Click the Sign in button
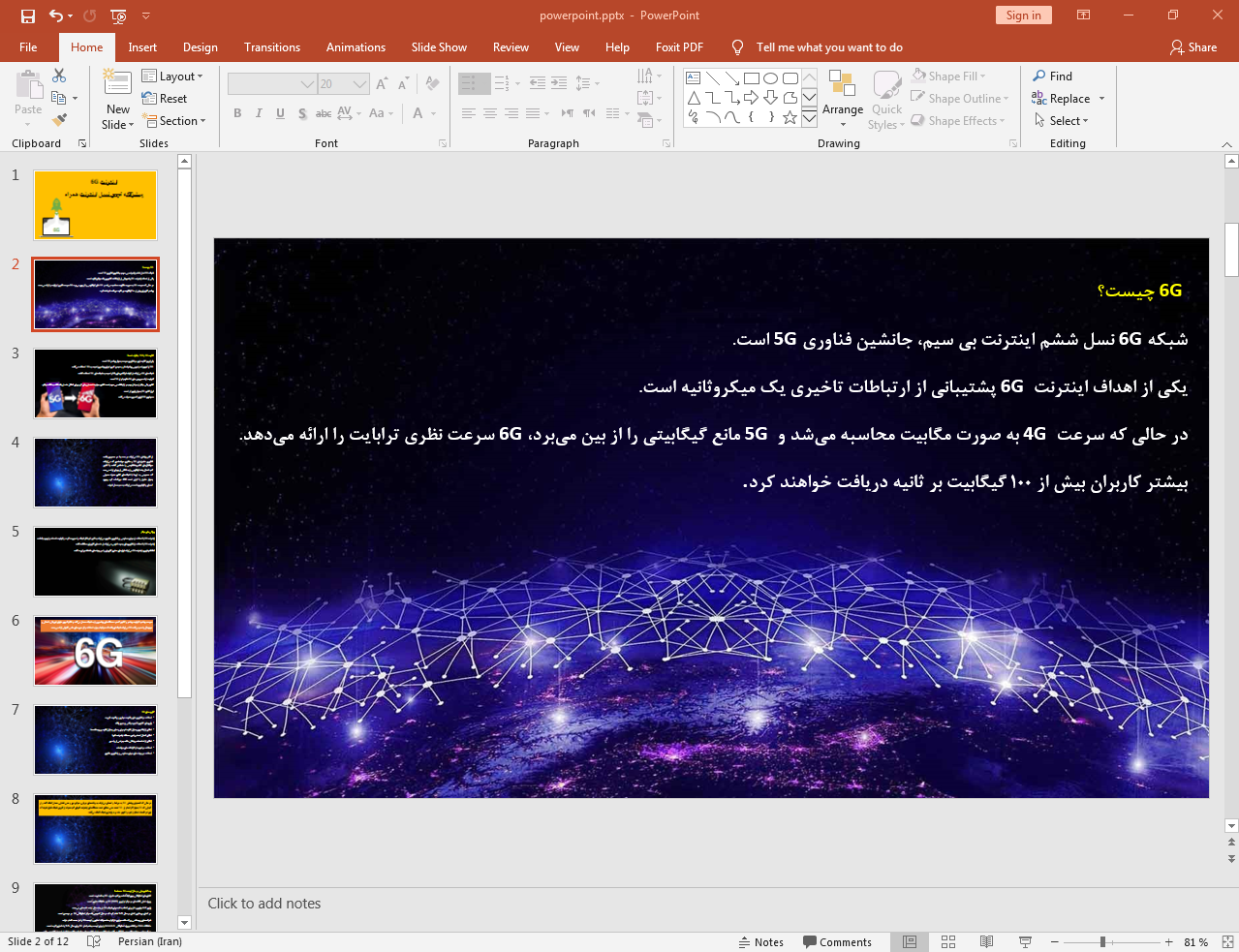The height and width of the screenshot is (952, 1239). (1023, 15)
